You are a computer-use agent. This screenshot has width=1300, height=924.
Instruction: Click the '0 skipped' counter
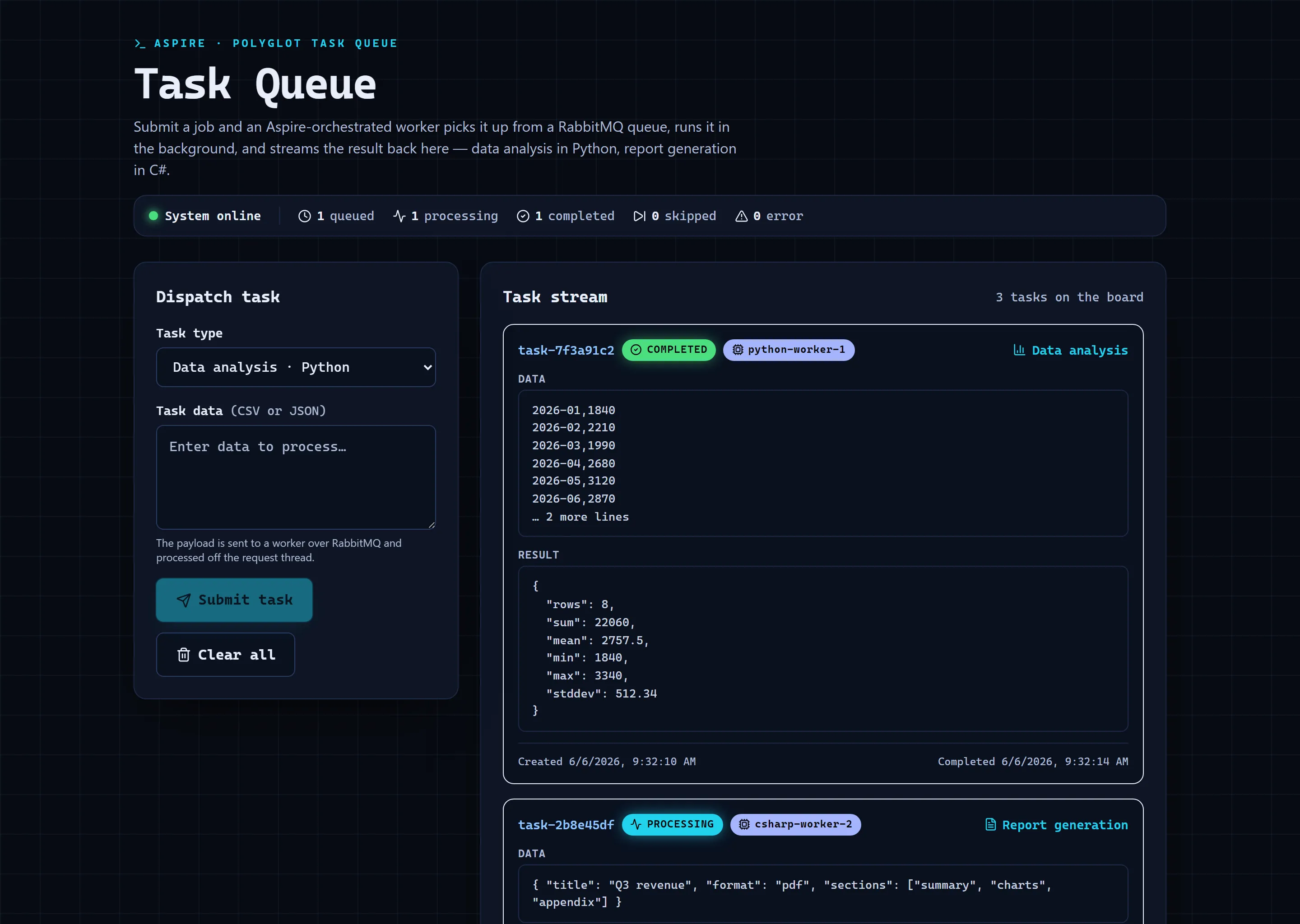674,216
